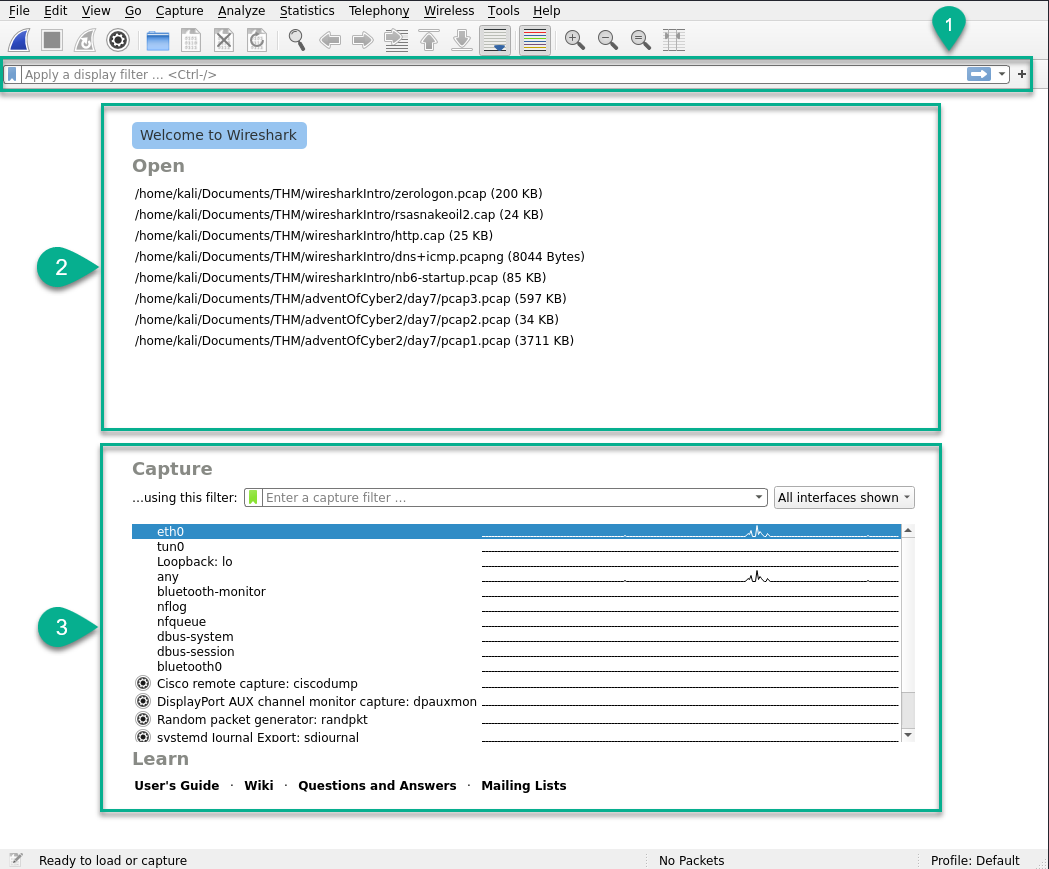Image resolution: width=1049 pixels, height=869 pixels.
Task: Click the resize columns icon
Action: pyautogui.click(x=674, y=40)
